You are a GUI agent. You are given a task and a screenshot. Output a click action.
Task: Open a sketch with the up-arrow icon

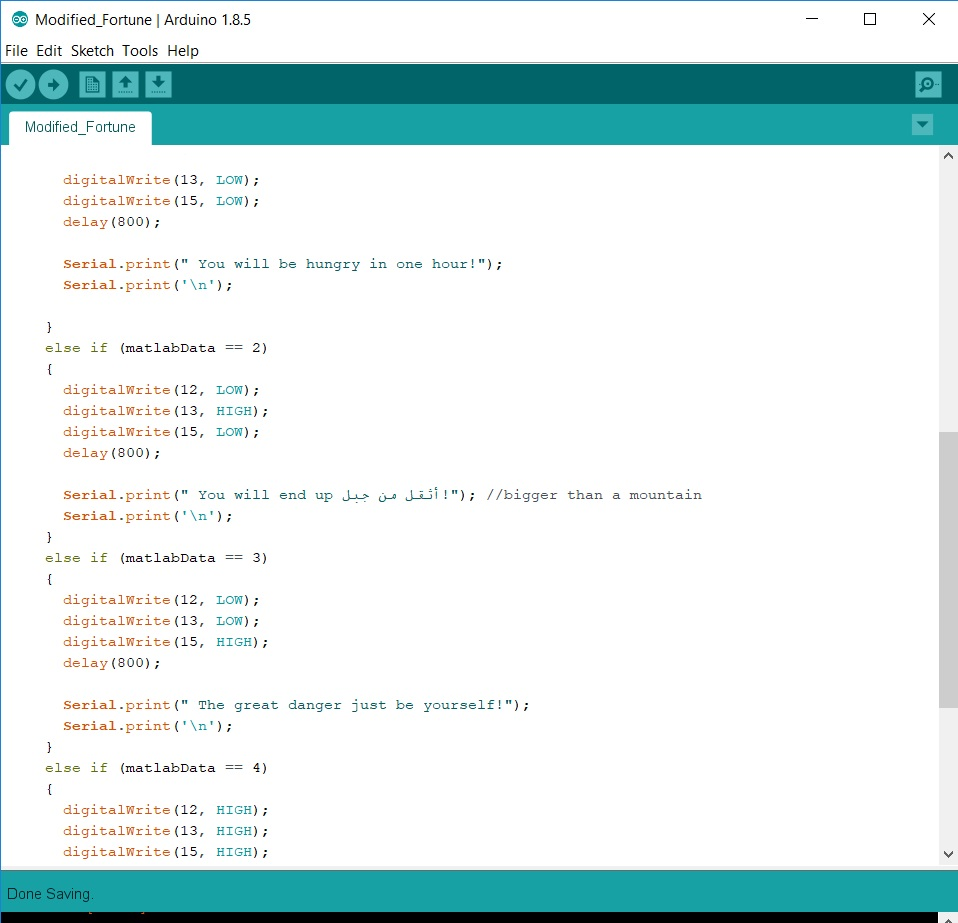125,84
